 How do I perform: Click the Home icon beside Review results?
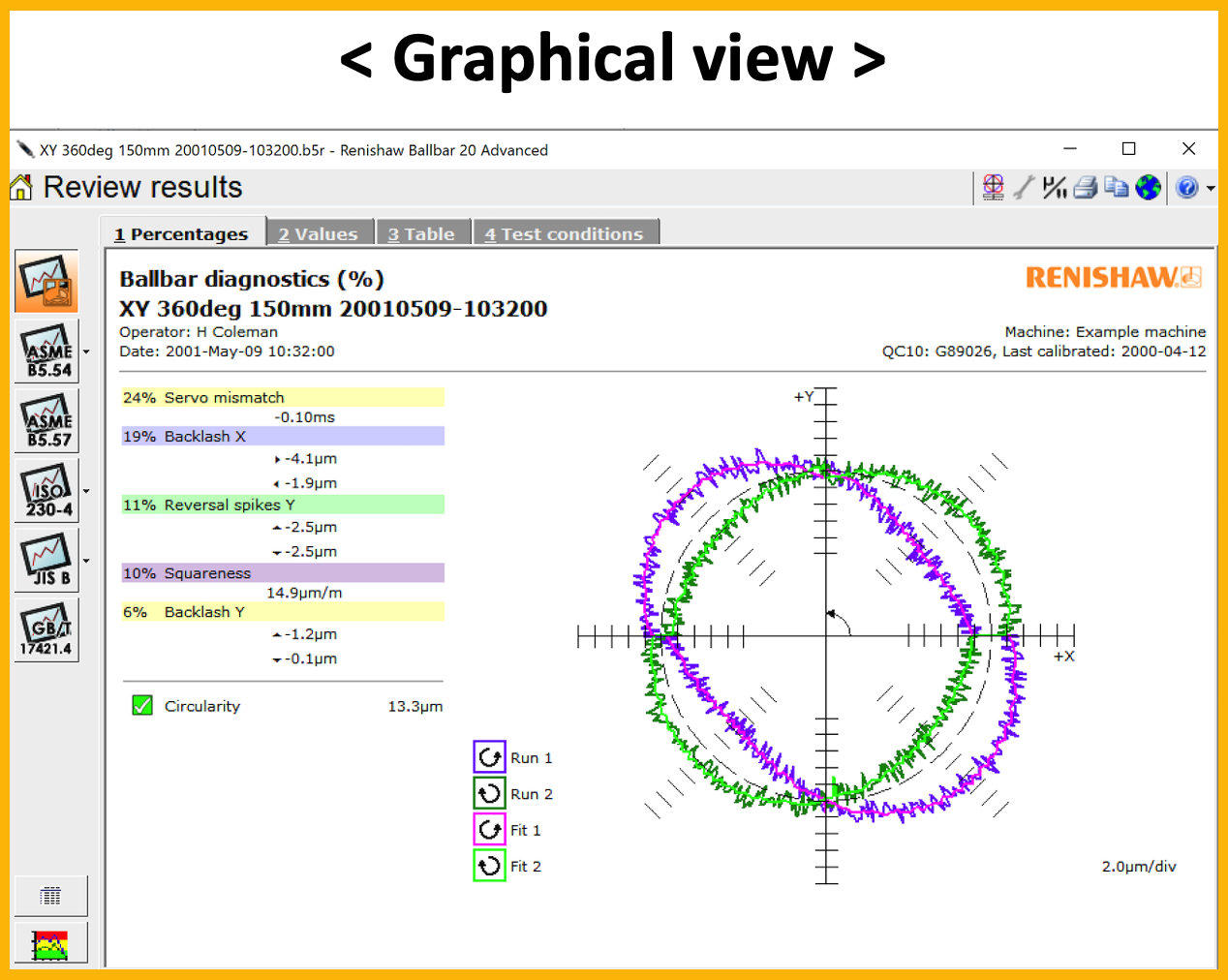(21, 187)
